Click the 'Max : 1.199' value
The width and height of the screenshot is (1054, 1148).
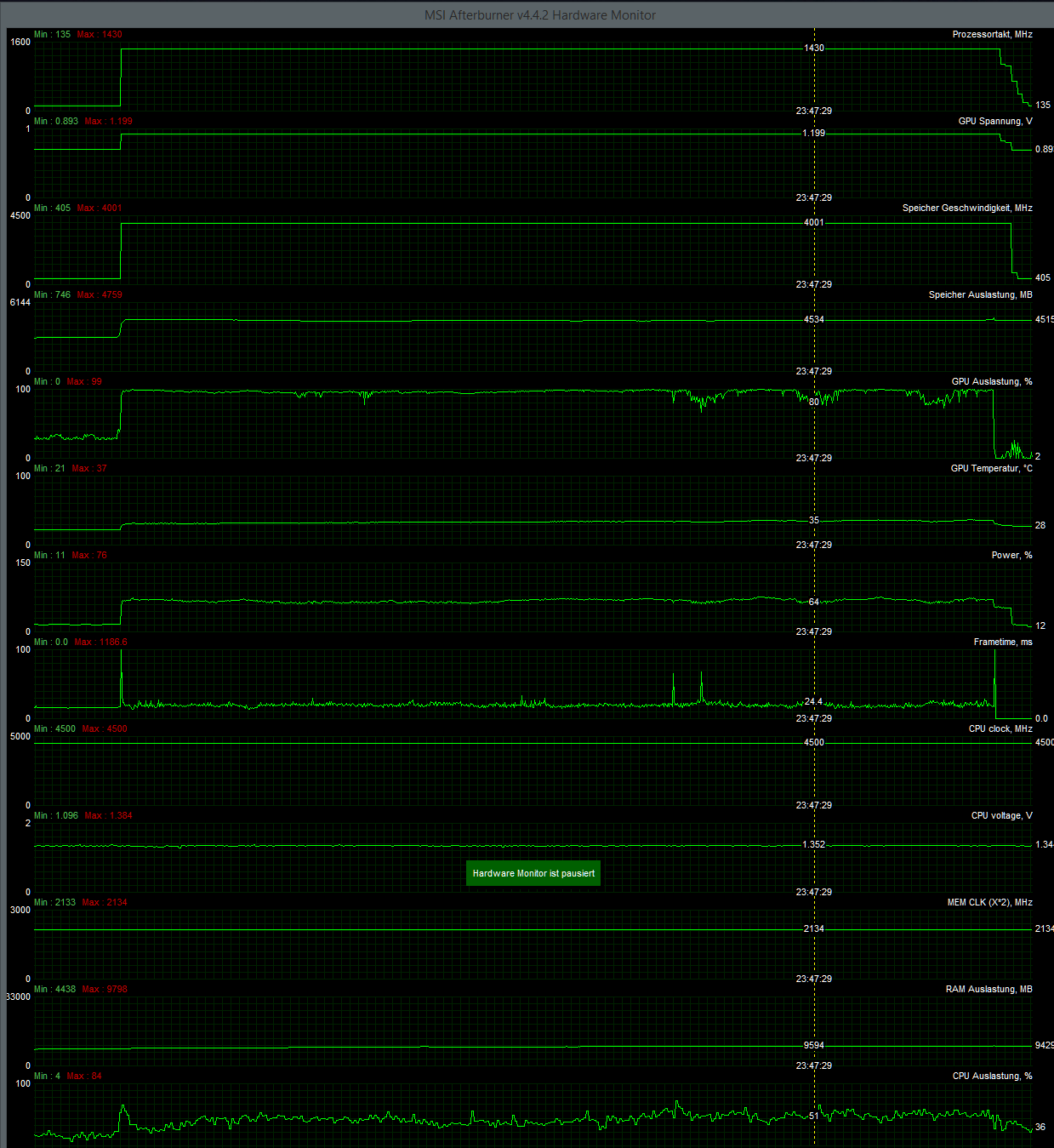click(x=109, y=122)
